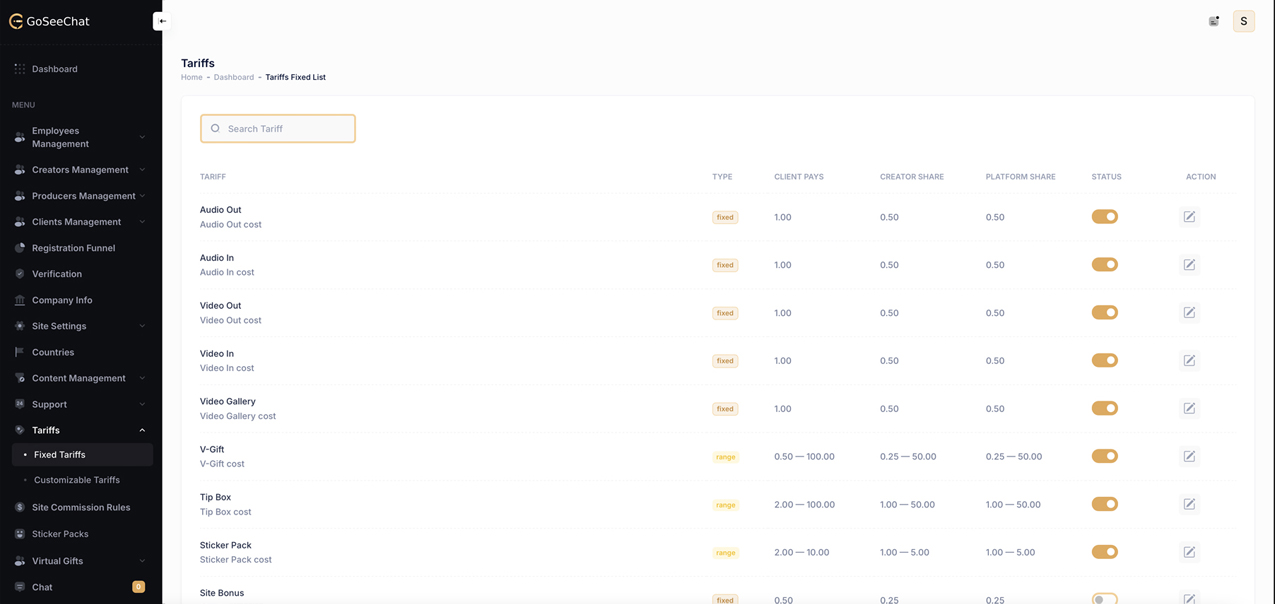Edit the Video Gallery tariff
The image size is (1275, 604).
coord(1189,408)
